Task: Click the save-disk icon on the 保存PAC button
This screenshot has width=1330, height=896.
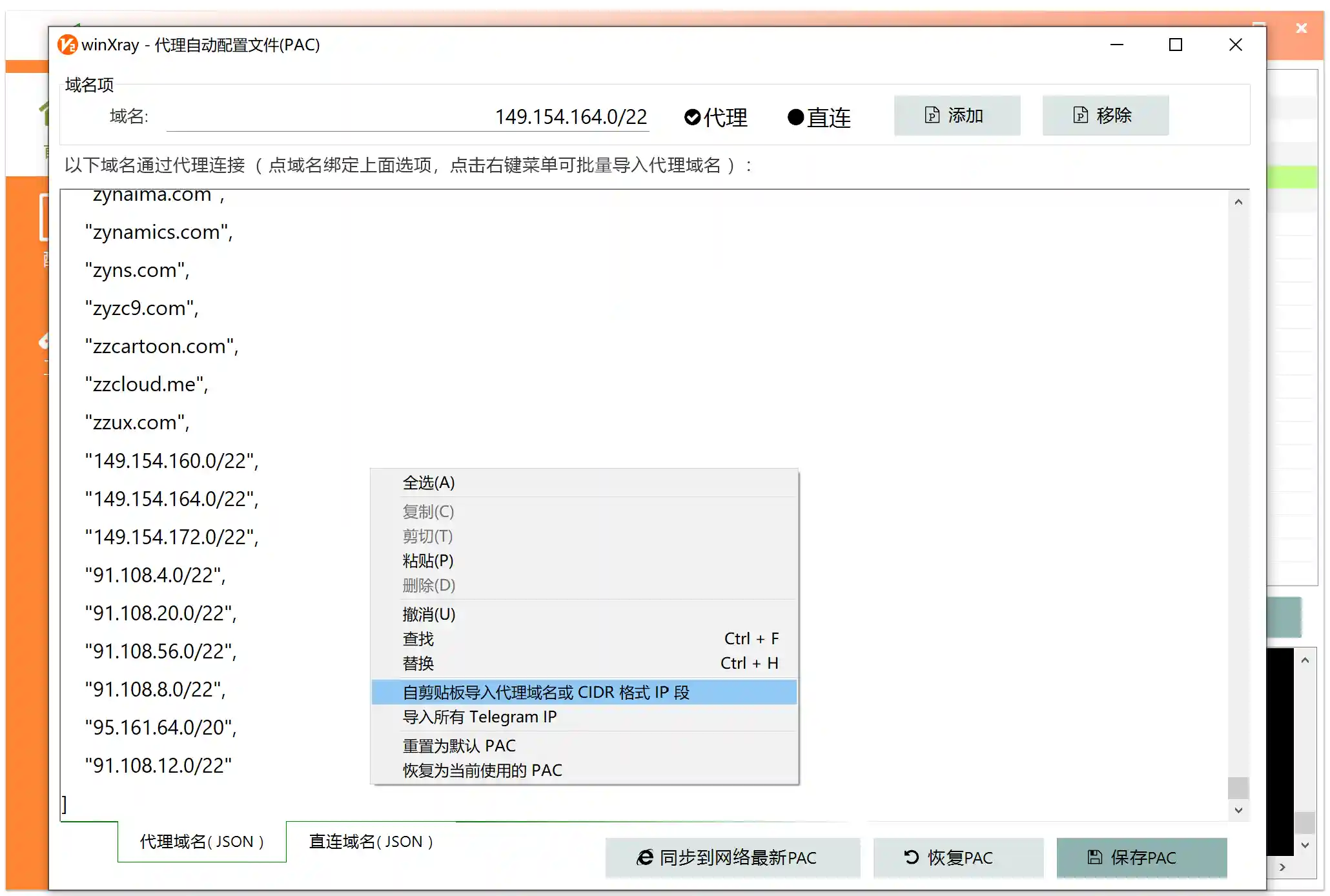Action: 1093,857
